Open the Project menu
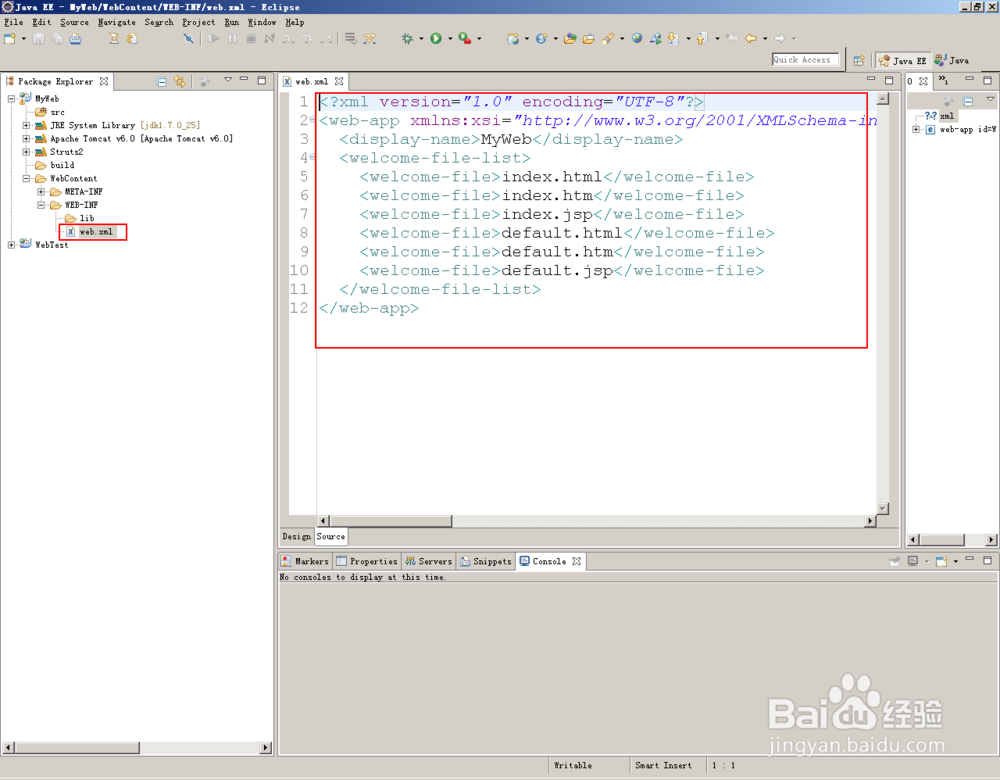The image size is (1000, 780). pos(198,22)
